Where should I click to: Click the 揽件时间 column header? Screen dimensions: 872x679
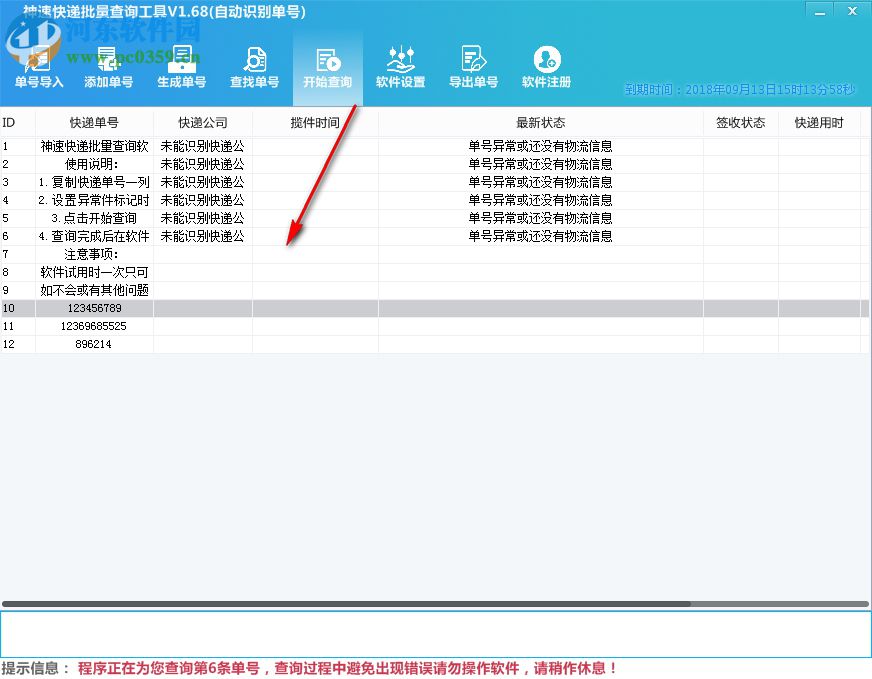(315, 122)
